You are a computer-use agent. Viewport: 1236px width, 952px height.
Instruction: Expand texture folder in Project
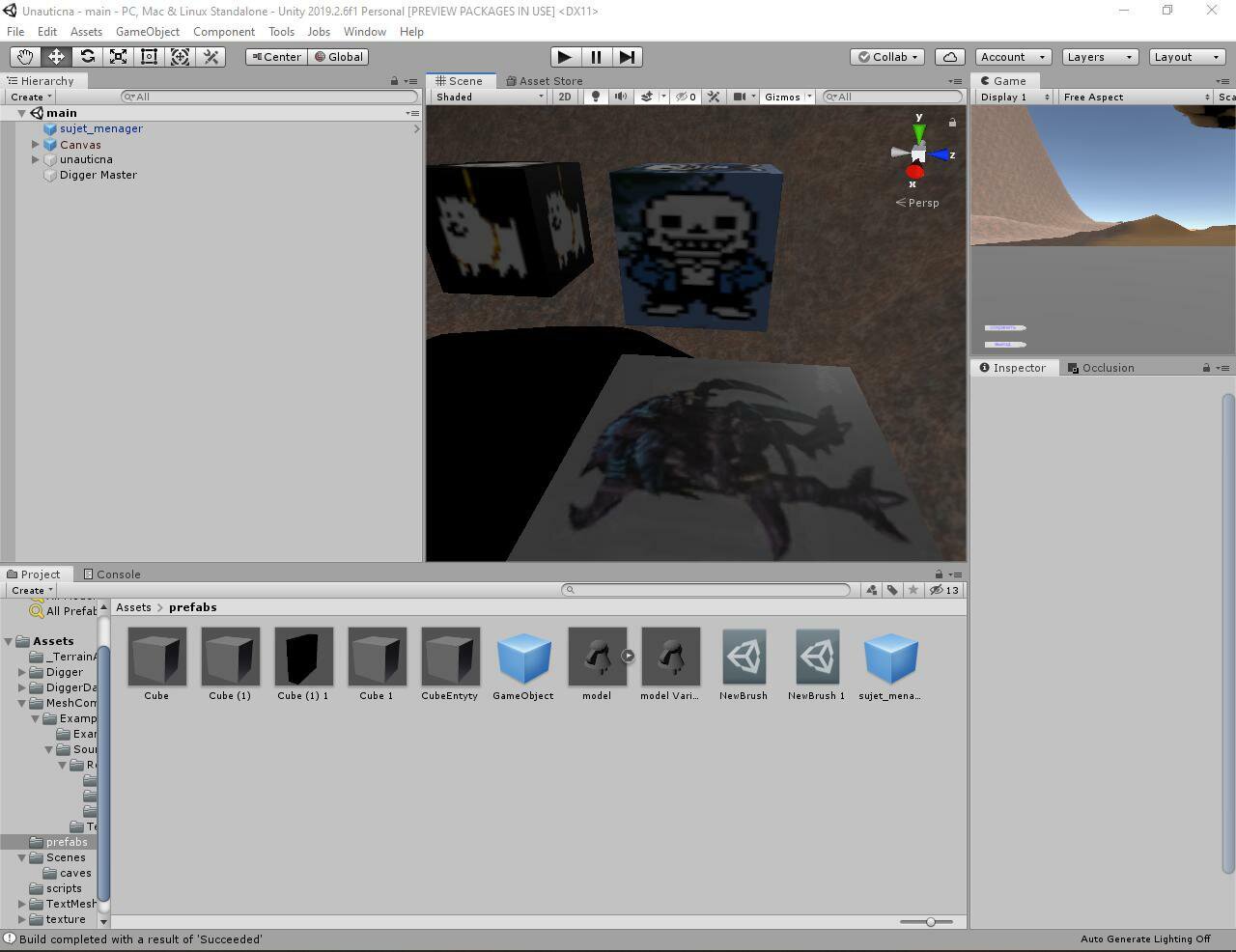pos(22,919)
